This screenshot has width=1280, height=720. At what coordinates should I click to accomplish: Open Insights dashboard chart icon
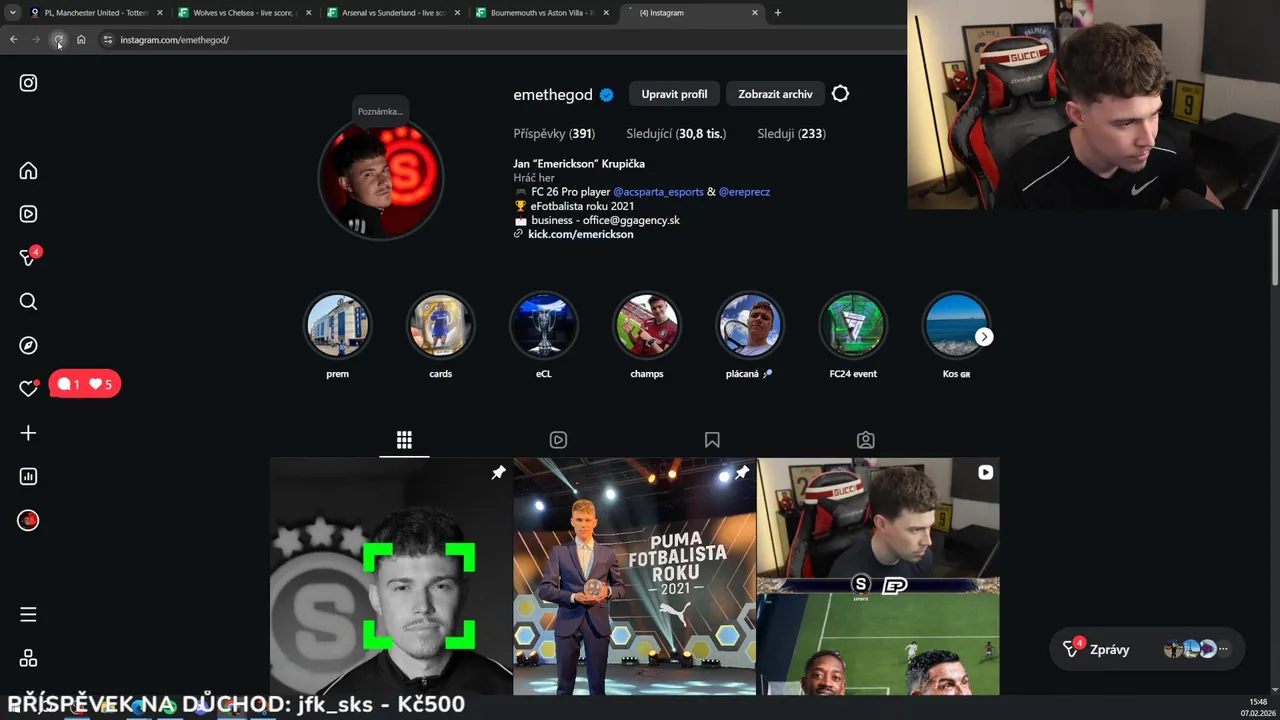tap(29, 477)
